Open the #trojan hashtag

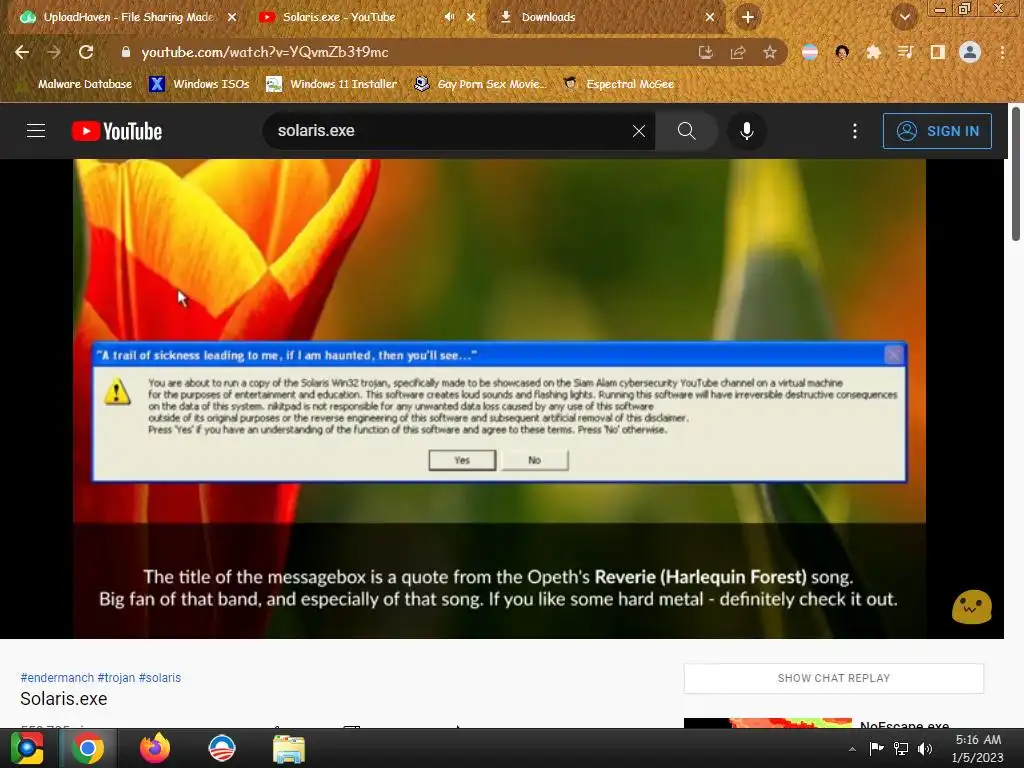(x=116, y=678)
